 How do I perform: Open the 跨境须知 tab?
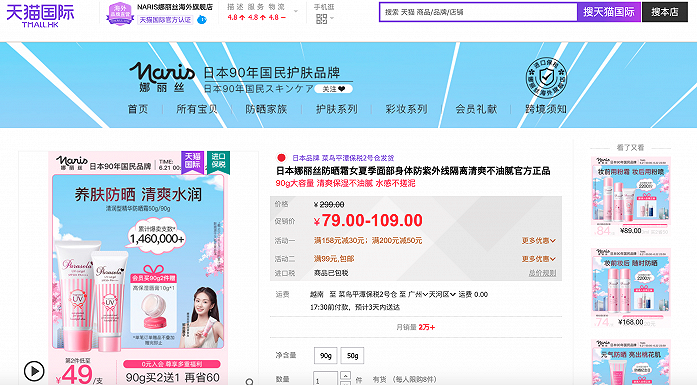(546, 109)
